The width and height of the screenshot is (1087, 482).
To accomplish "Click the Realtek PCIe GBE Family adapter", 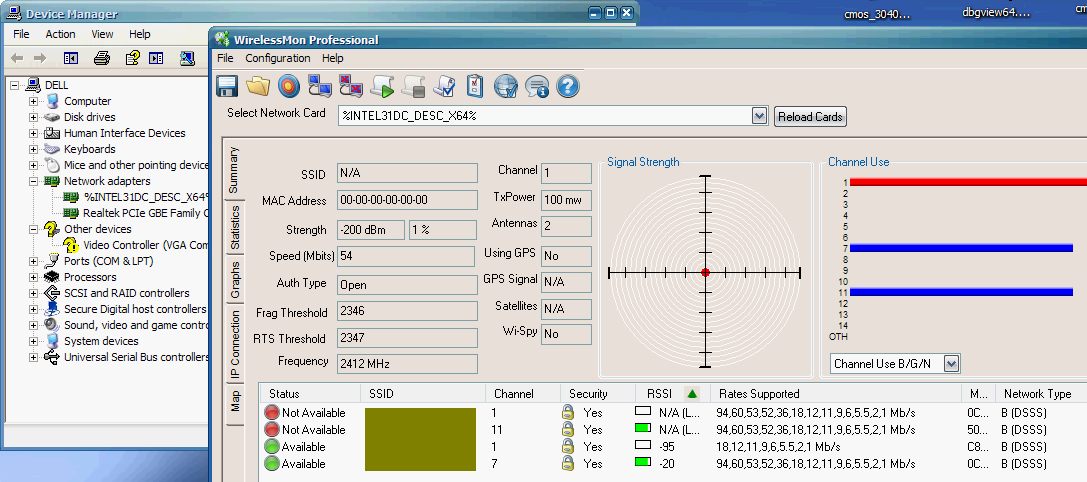I will (146, 213).
